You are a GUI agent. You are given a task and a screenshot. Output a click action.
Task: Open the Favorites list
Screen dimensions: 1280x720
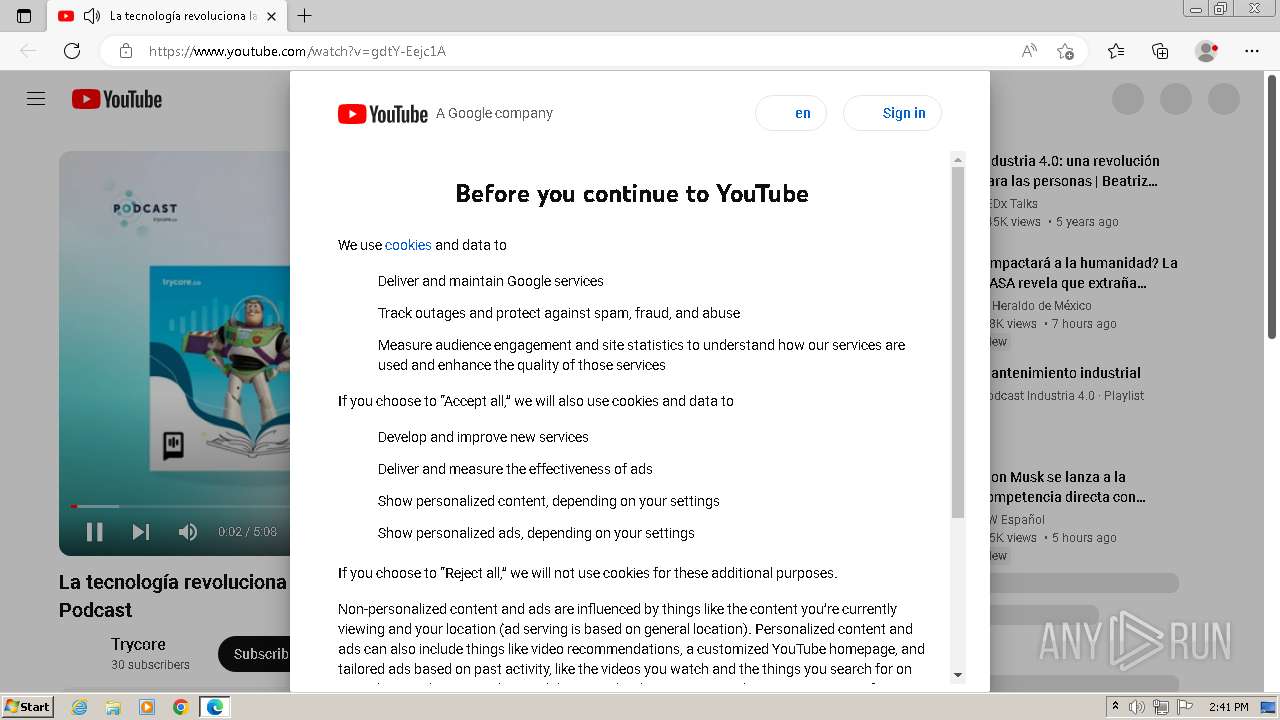coord(1116,51)
